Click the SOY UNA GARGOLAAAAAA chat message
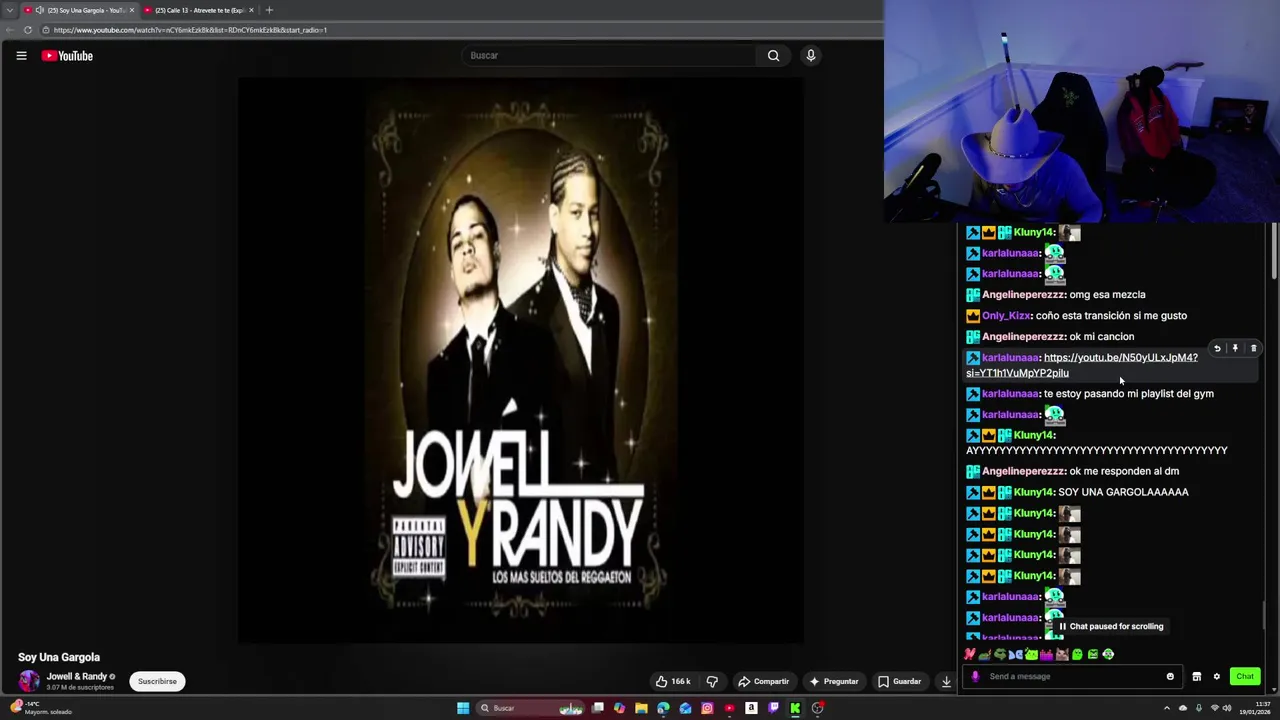 pyautogui.click(x=1123, y=492)
